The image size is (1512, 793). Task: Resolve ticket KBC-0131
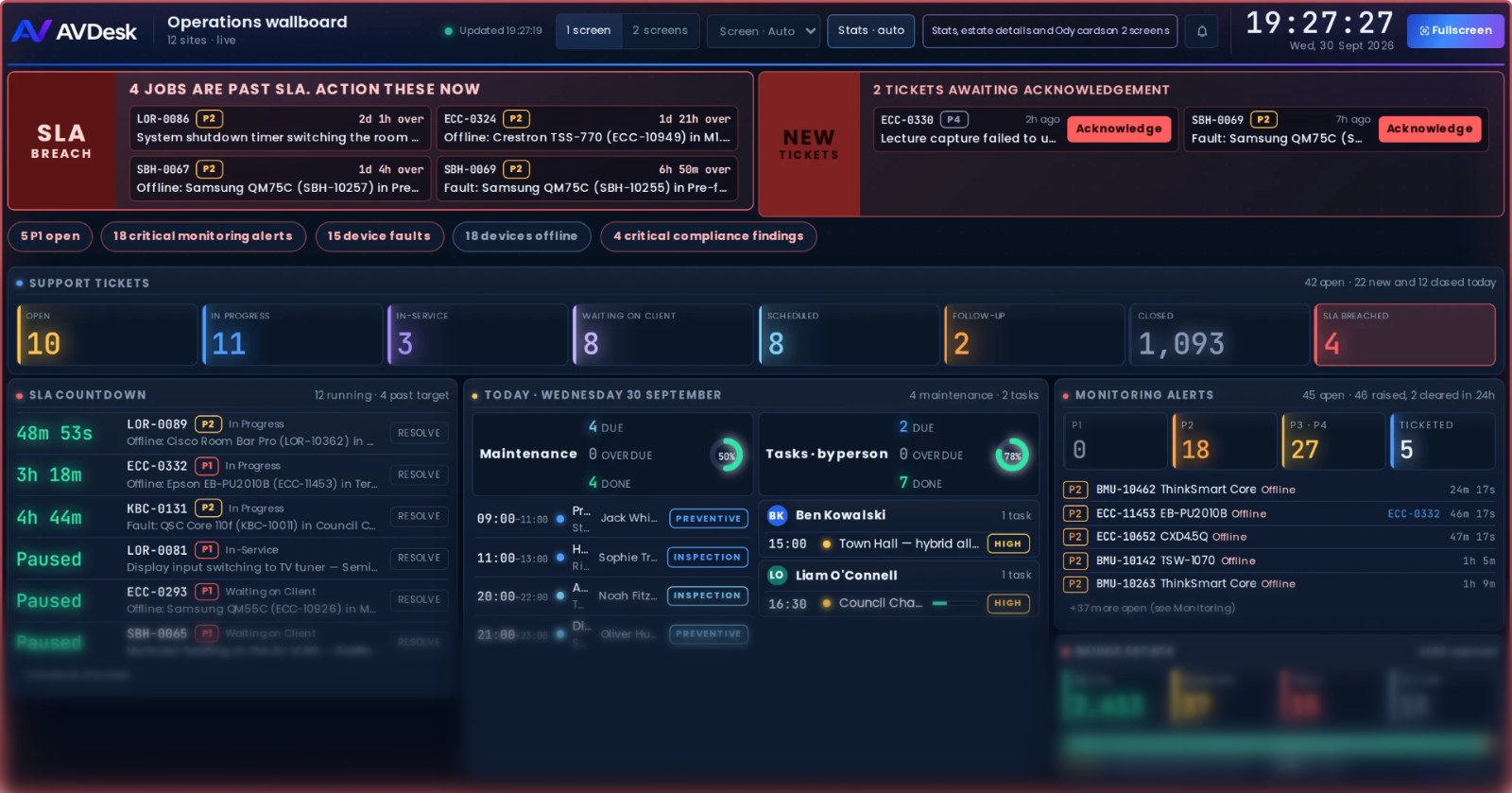(x=419, y=516)
